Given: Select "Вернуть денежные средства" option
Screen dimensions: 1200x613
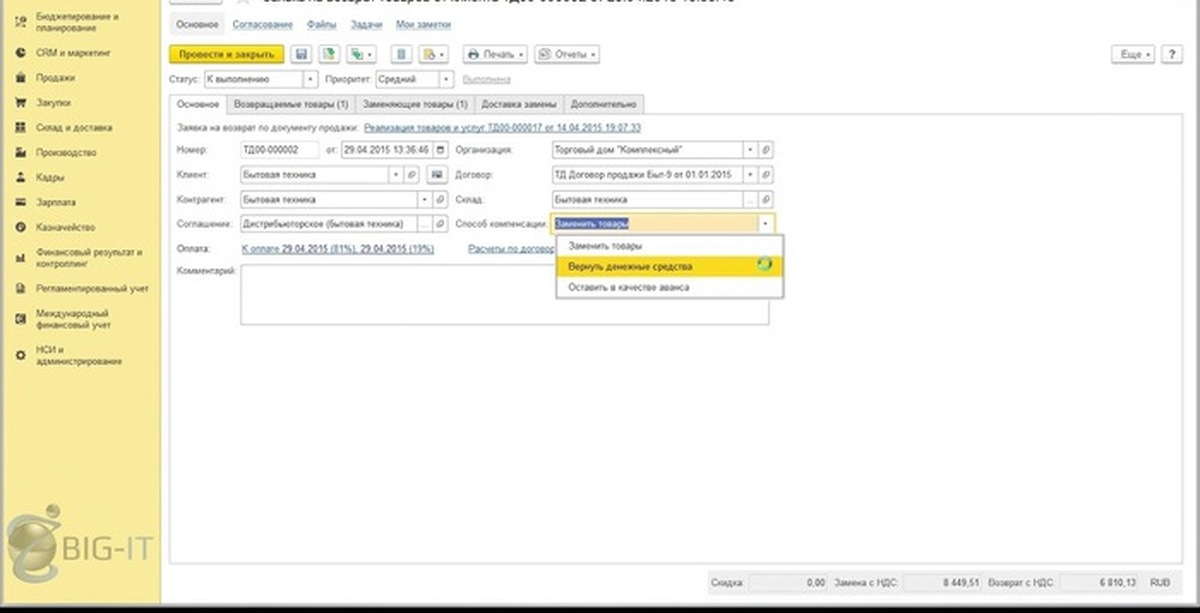Looking at the screenshot, I should click(630, 267).
